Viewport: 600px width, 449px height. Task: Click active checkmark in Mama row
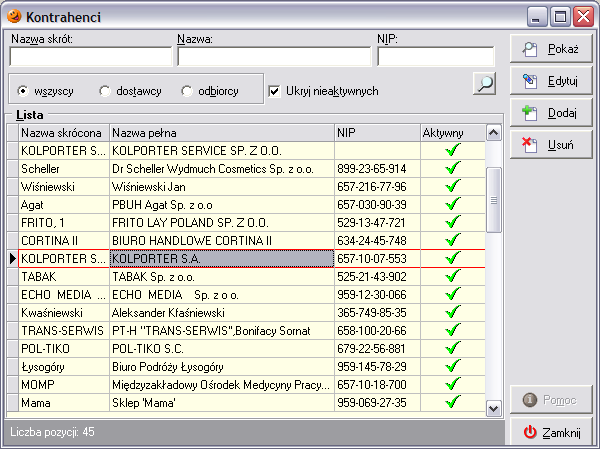coord(453,402)
